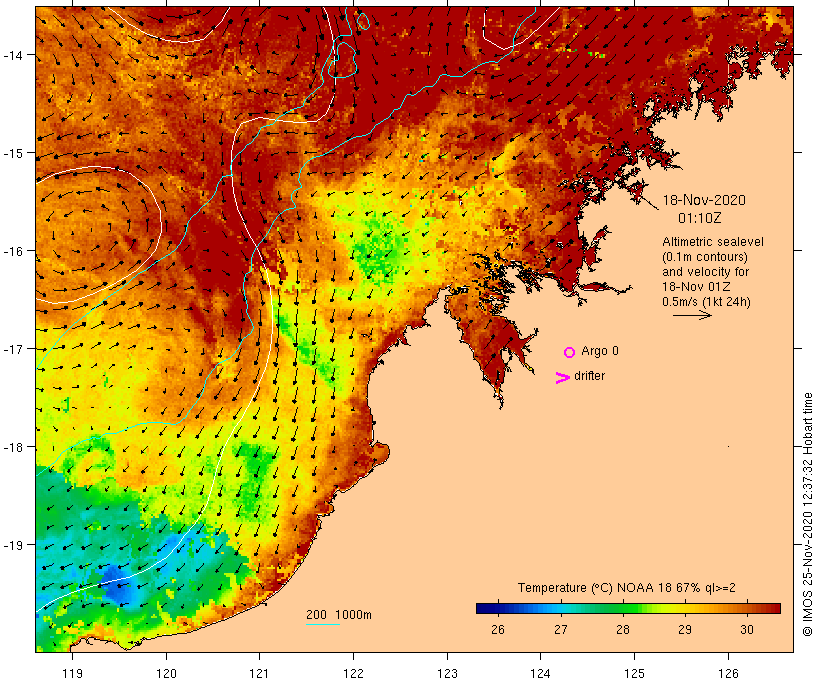Click the 0.5m/s velocity scale arrow
The image size is (820, 680).
click(692, 315)
